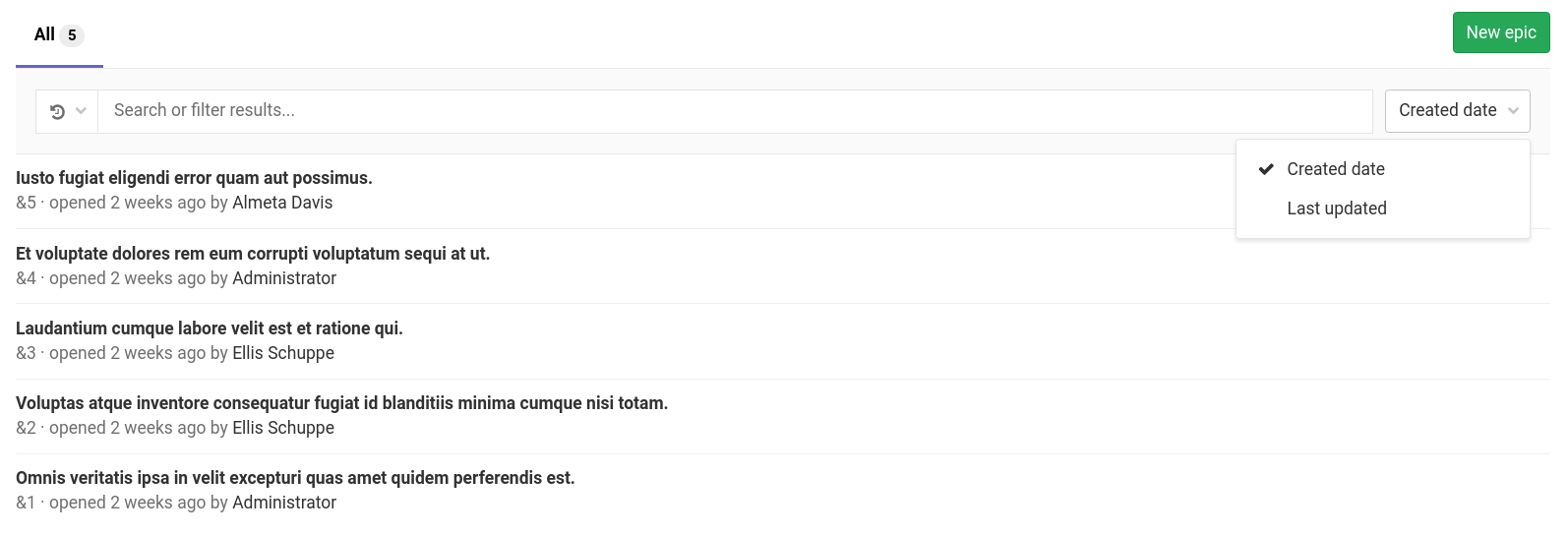Image resolution: width=1568 pixels, height=536 pixels.
Task: Click Ellis Schuppe author on epic &3
Action: pyautogui.click(x=283, y=353)
